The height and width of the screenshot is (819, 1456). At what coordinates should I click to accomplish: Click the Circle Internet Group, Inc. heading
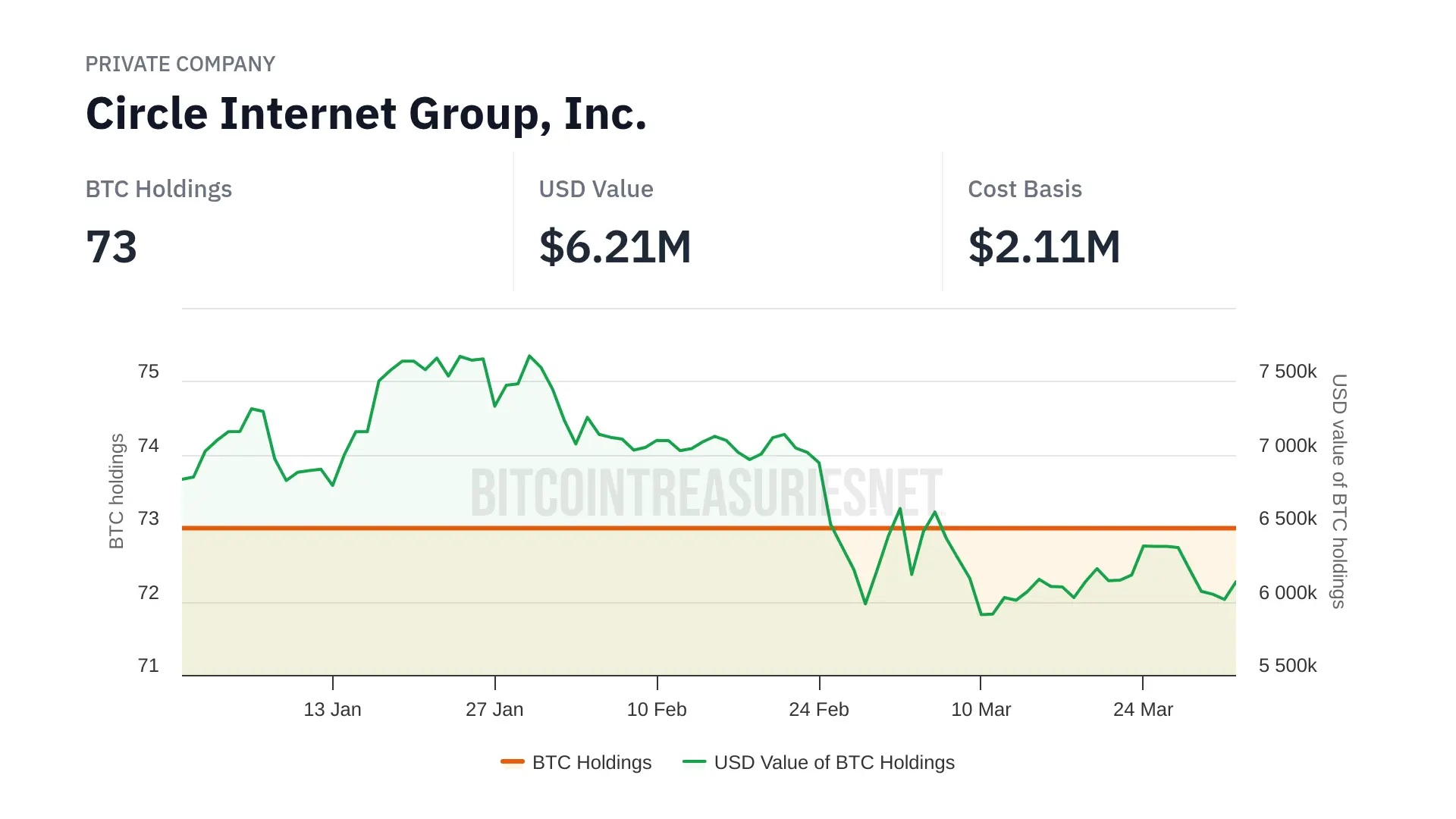point(366,114)
